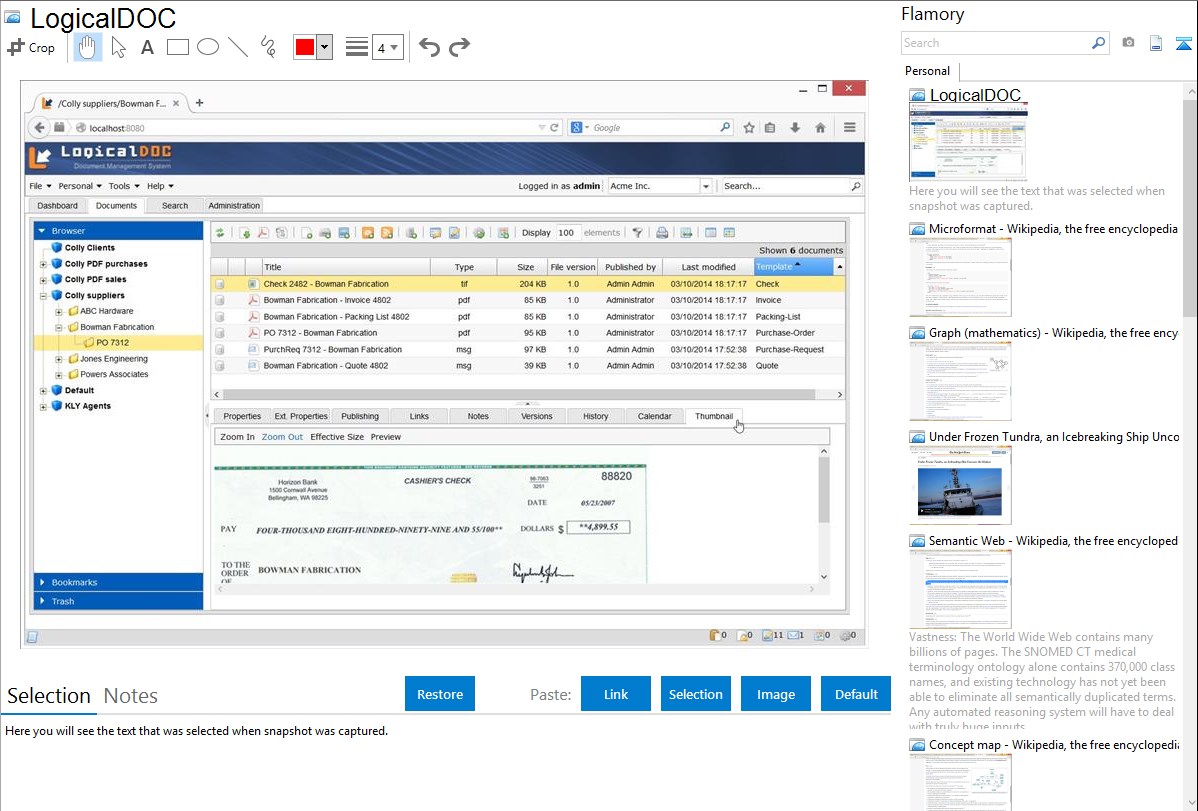This screenshot has width=1198, height=811.
Task: Switch to the Administration tab
Action: 234,206
